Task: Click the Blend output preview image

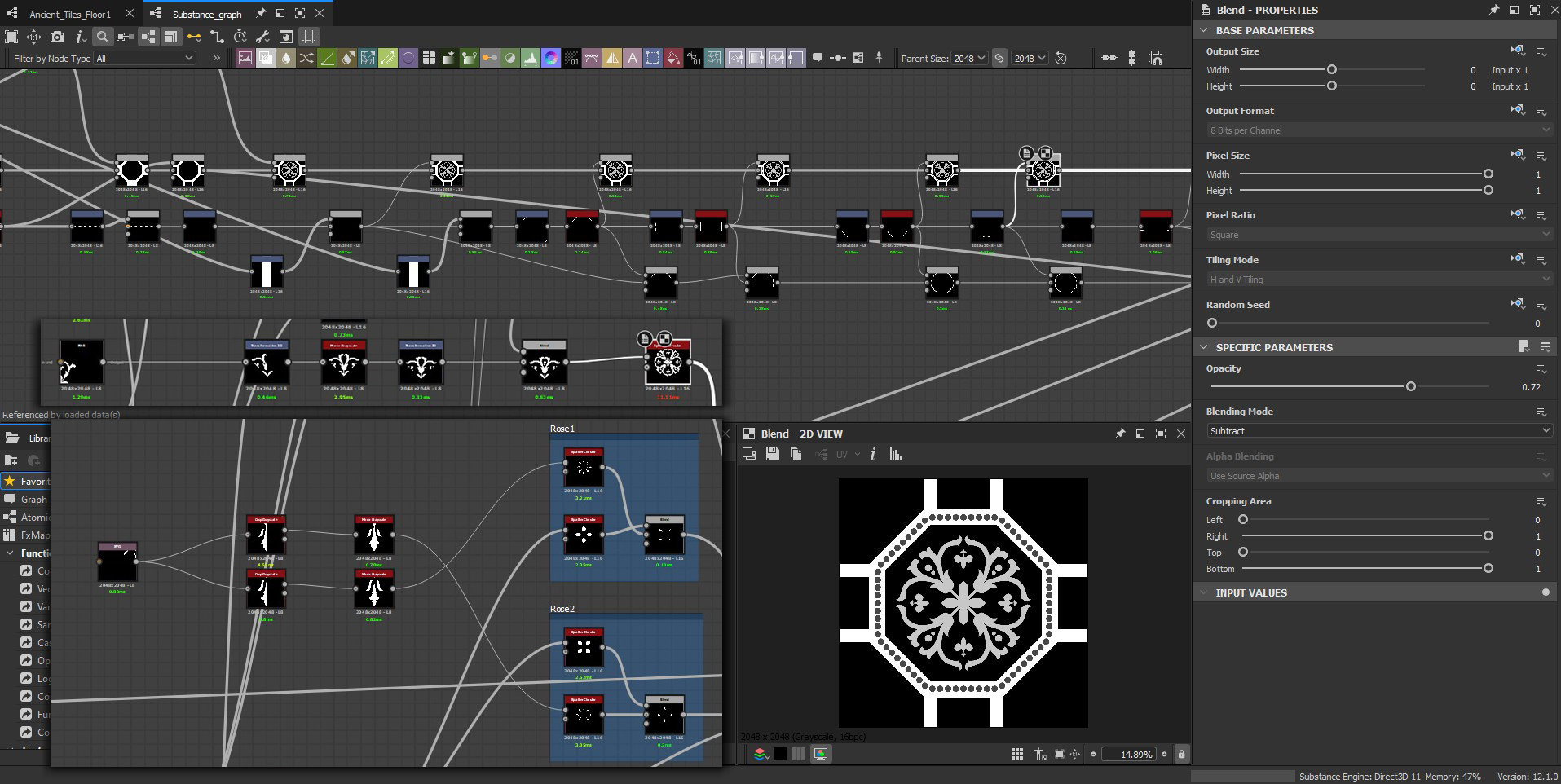Action: (x=963, y=603)
